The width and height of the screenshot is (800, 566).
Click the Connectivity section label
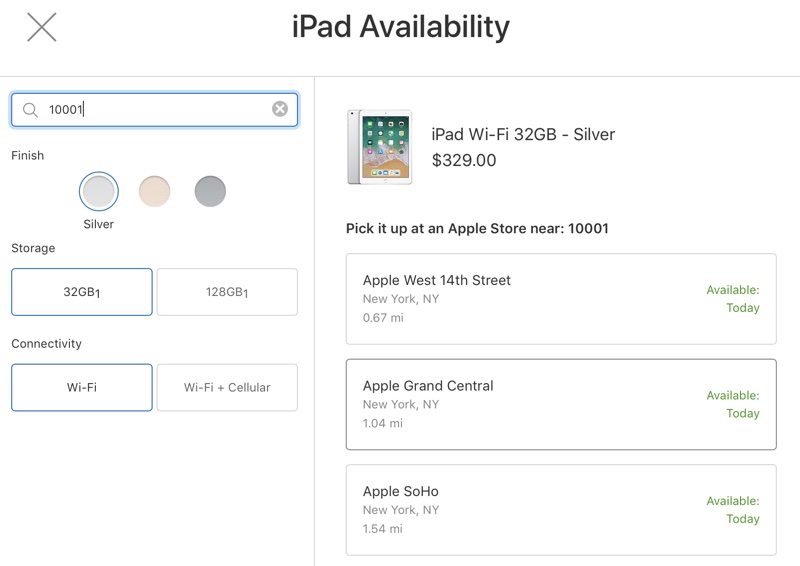point(46,343)
